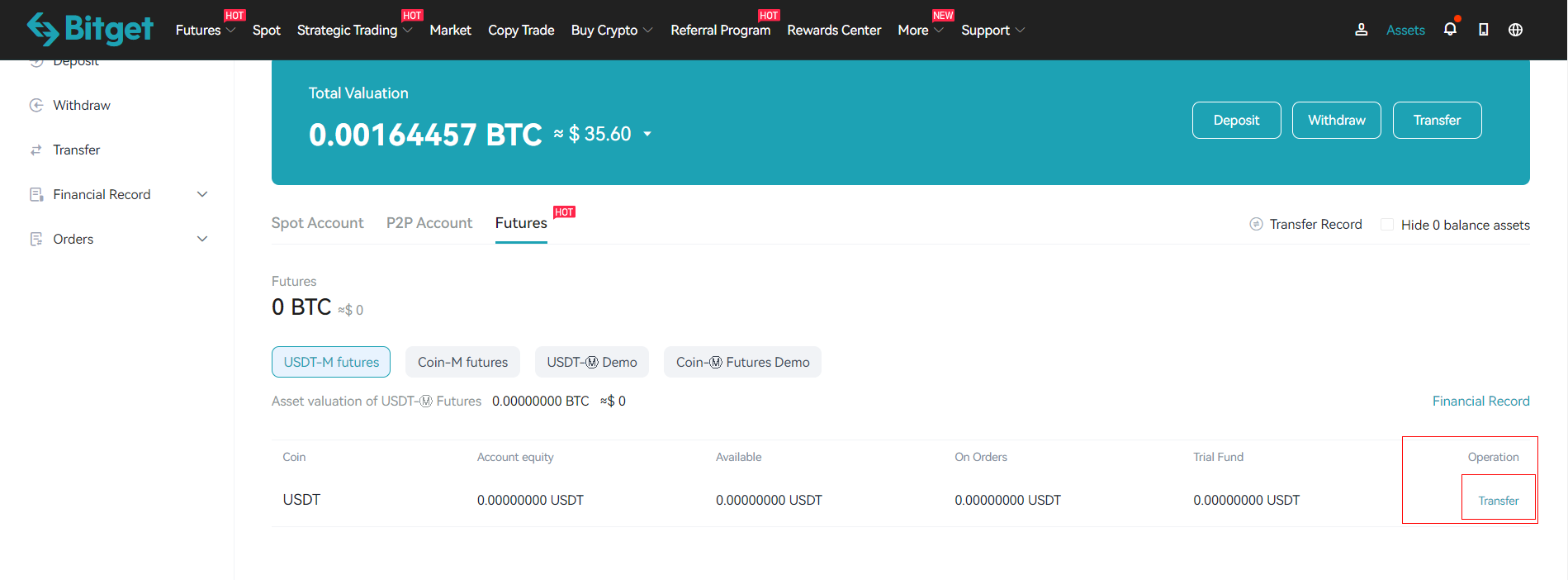Open the user profile icon

(1362, 30)
